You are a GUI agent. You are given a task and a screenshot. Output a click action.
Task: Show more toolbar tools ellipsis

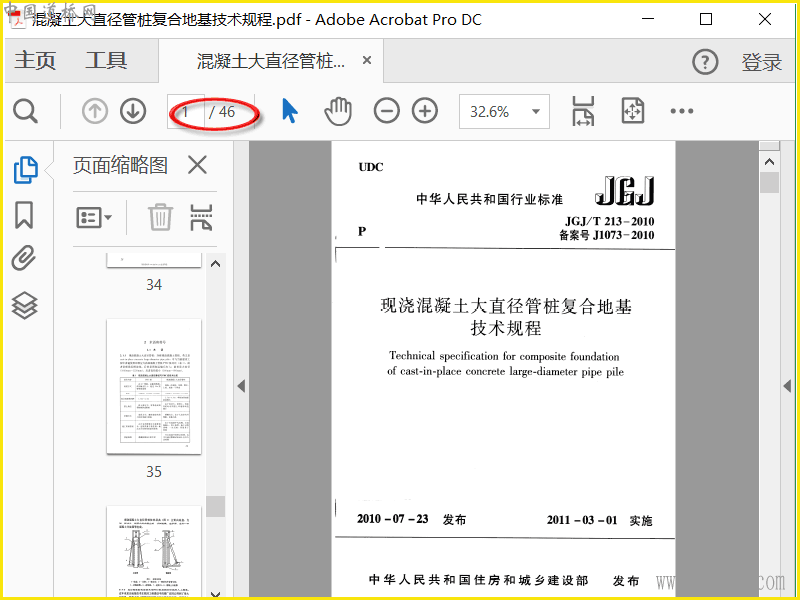[x=682, y=111]
